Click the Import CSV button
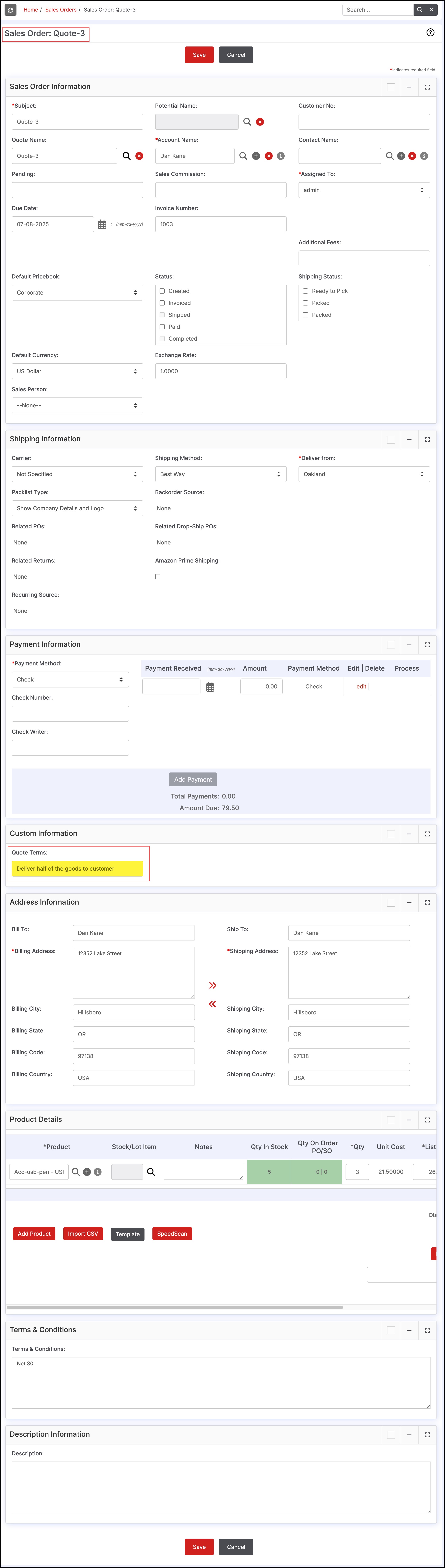 coord(83,1234)
